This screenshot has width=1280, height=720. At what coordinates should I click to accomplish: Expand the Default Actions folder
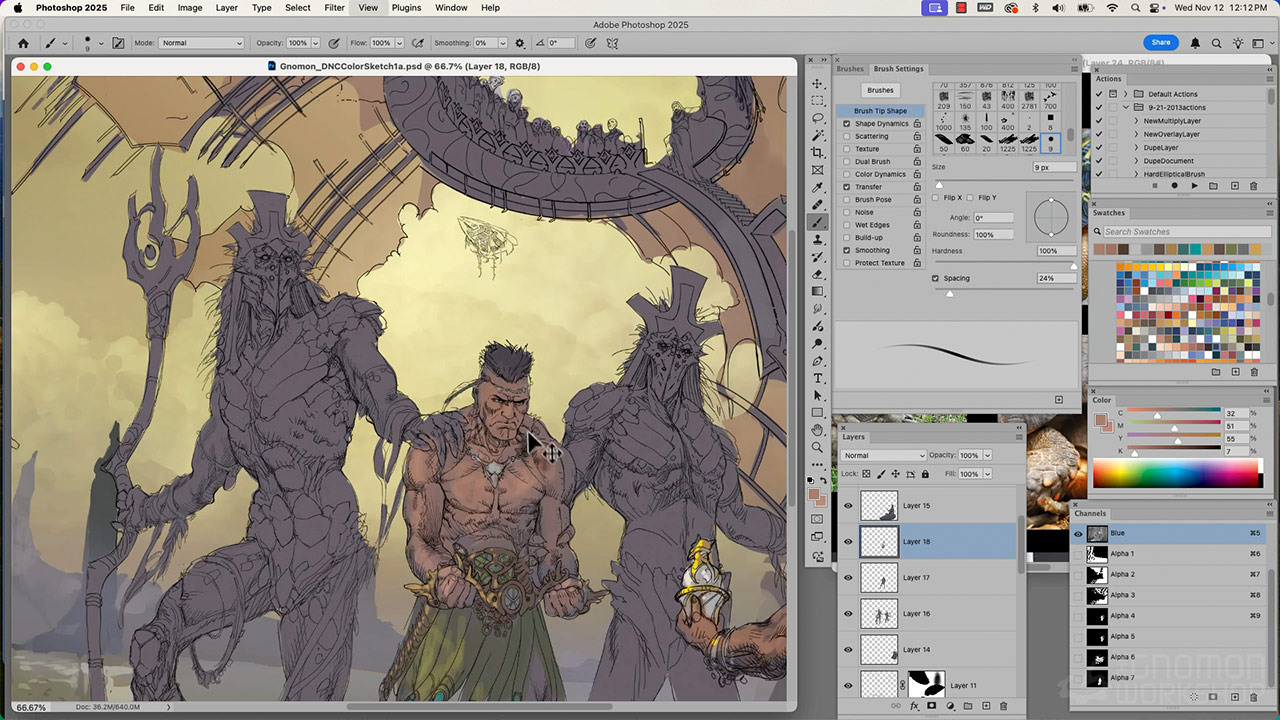(x=1126, y=94)
